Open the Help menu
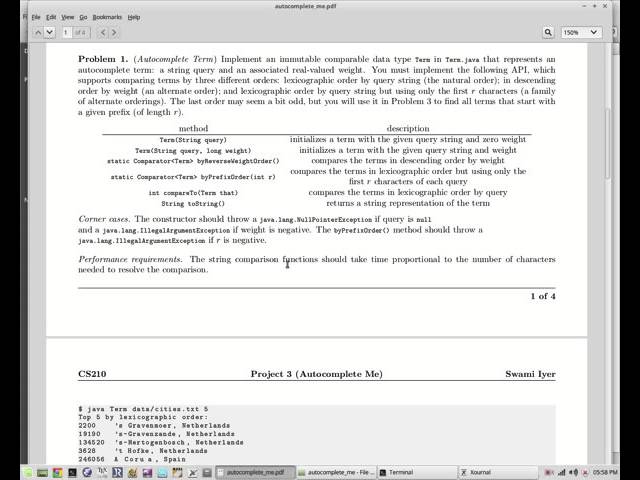 pyautogui.click(x=134, y=17)
